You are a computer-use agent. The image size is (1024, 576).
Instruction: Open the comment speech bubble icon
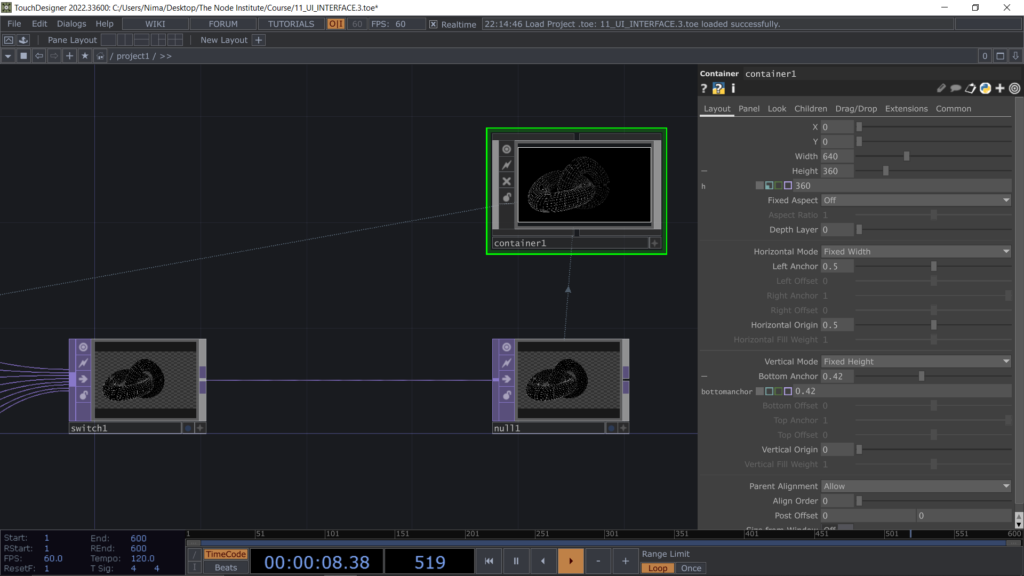coord(955,88)
